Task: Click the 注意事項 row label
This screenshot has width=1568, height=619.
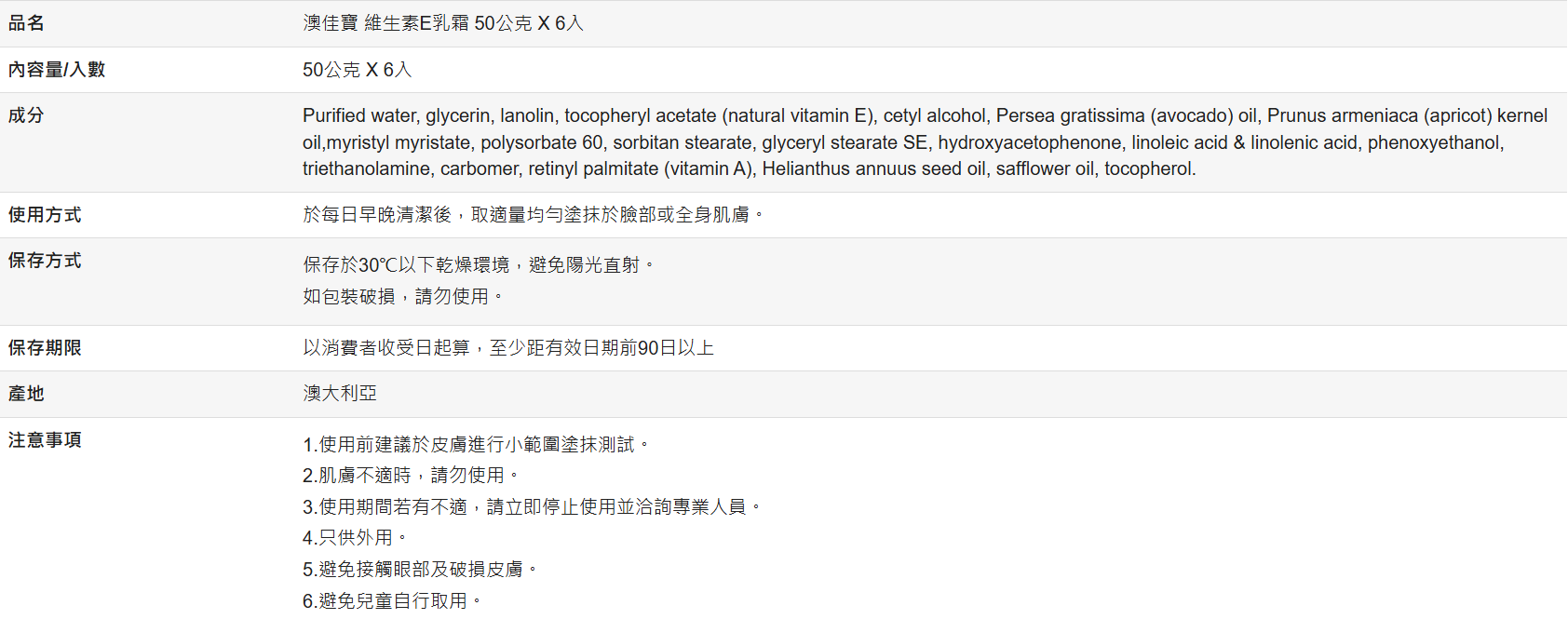Action: [x=45, y=440]
